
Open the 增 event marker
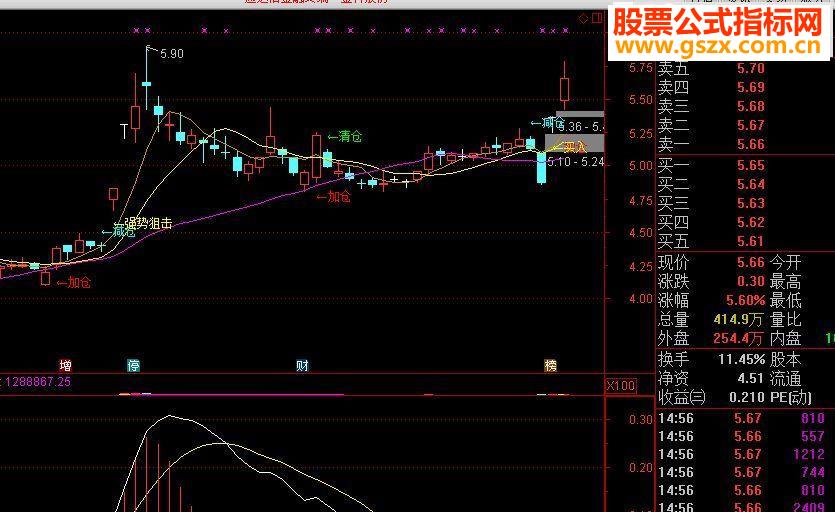[66, 365]
